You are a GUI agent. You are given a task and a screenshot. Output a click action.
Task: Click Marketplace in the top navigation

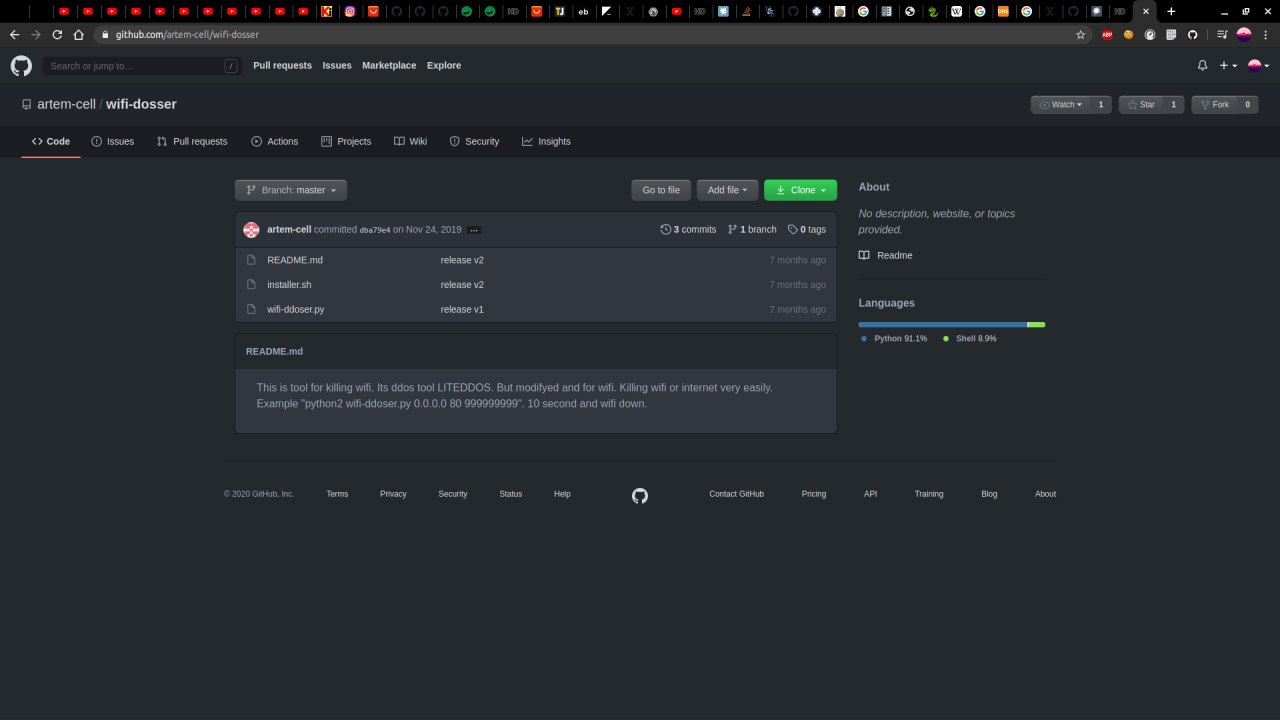[389, 66]
